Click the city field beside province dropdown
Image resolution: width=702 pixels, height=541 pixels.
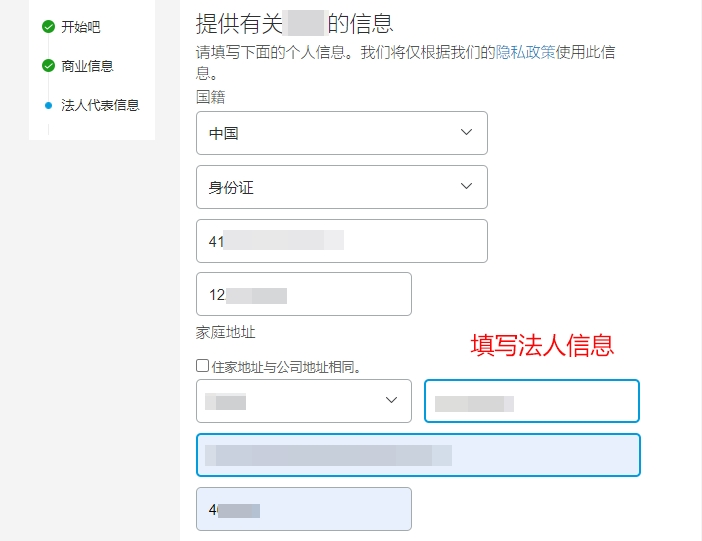coord(532,401)
